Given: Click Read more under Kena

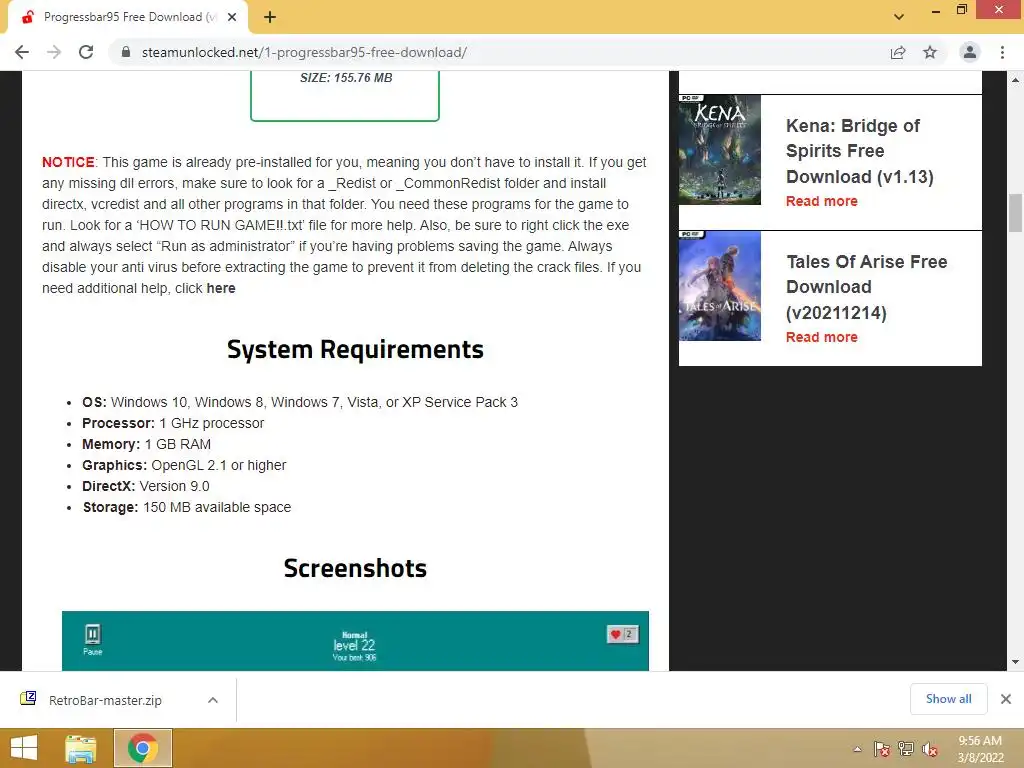Looking at the screenshot, I should tap(822, 201).
